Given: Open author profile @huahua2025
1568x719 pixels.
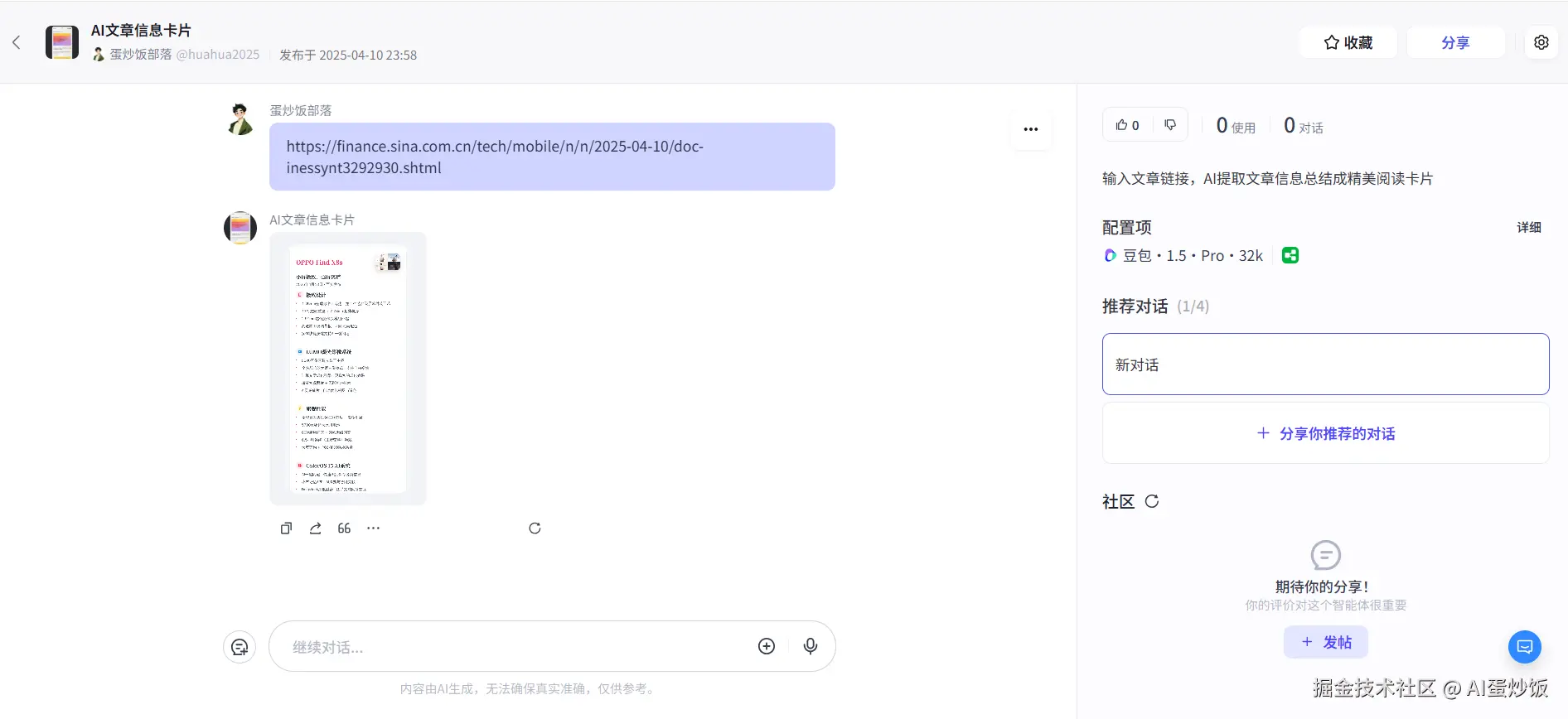Looking at the screenshot, I should (218, 55).
